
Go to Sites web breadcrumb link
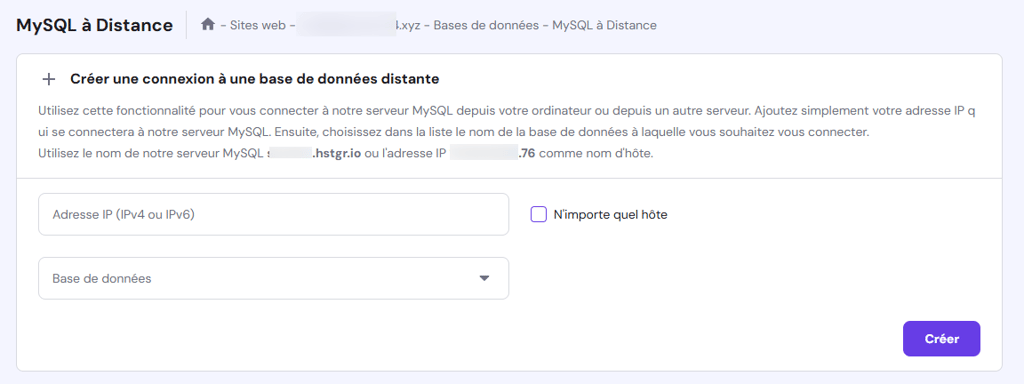[258, 25]
